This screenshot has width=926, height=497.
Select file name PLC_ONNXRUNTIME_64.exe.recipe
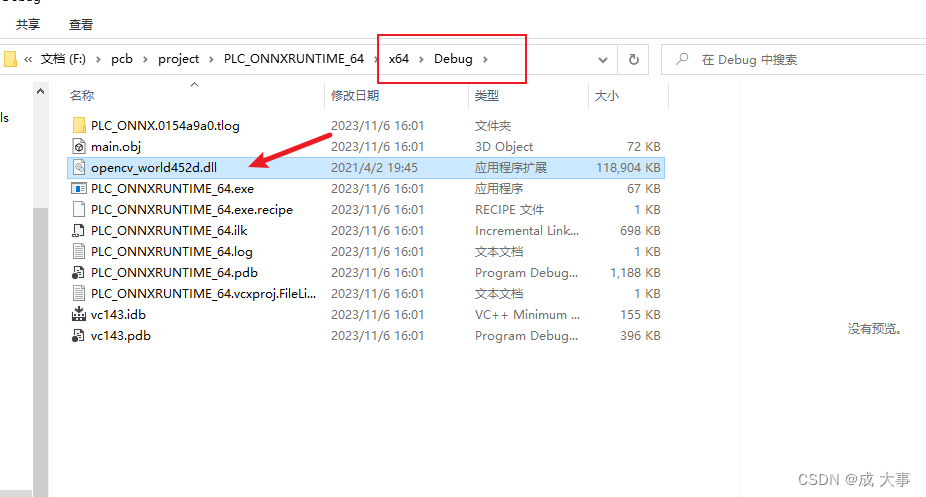pos(192,210)
